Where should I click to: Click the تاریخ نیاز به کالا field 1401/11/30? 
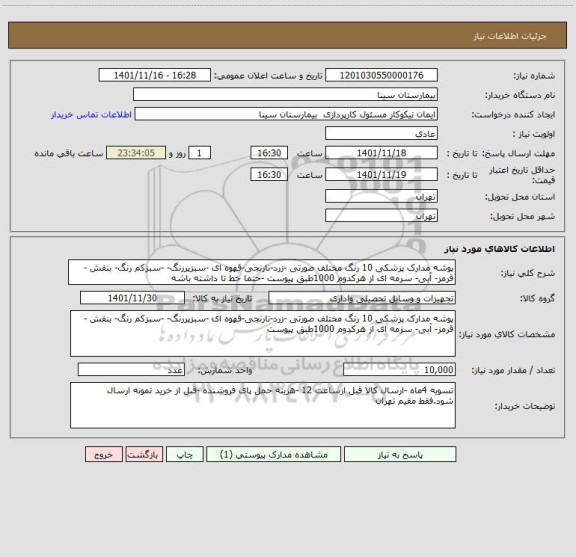(132, 298)
